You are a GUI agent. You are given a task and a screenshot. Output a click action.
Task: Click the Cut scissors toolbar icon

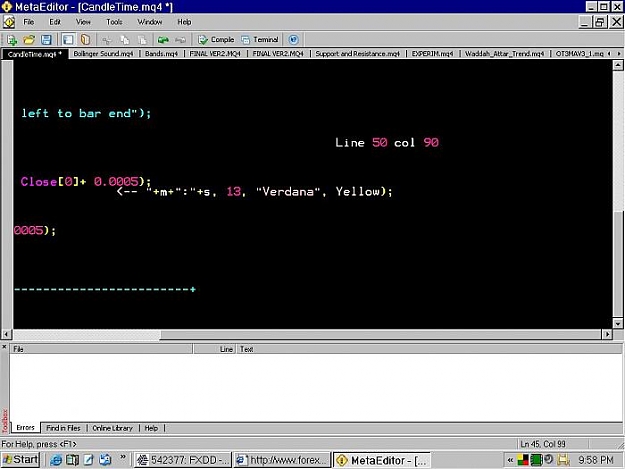(x=106, y=39)
